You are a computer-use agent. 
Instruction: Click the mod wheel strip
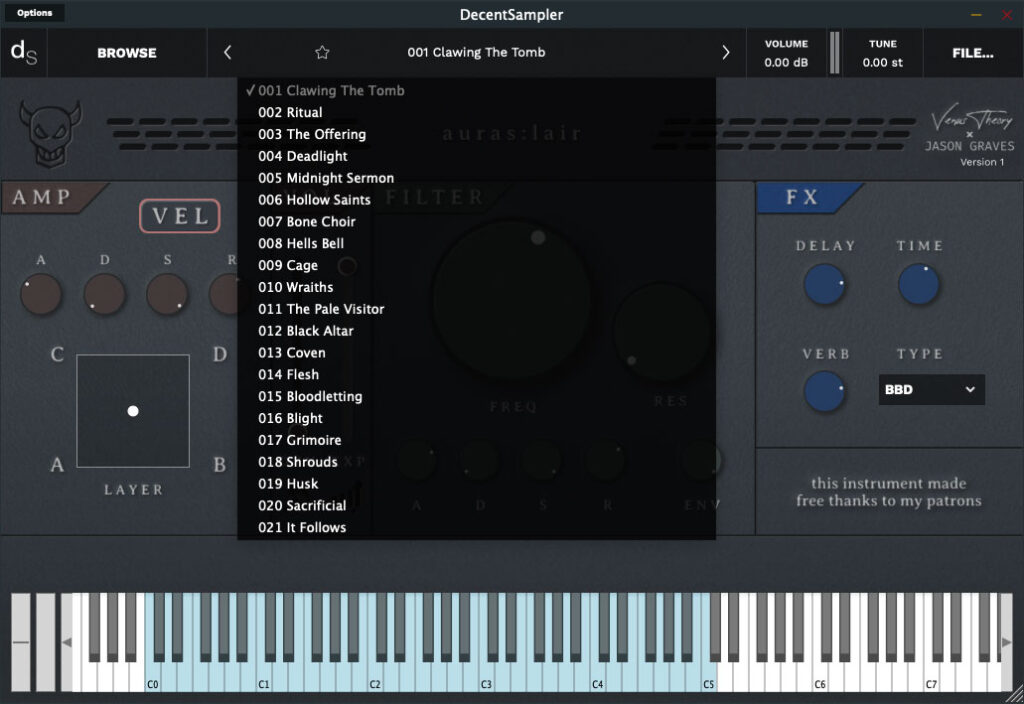45,642
